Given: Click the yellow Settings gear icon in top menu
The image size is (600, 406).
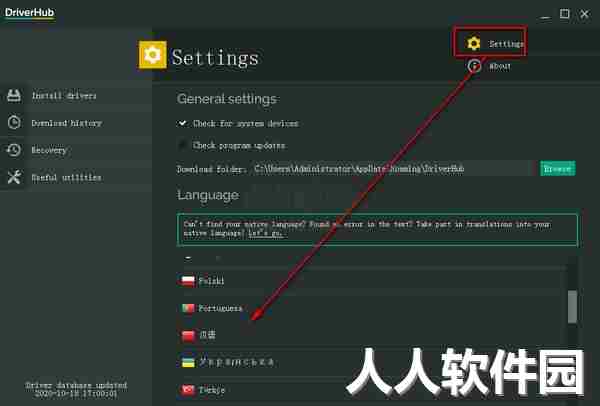Looking at the screenshot, I should pos(474,43).
